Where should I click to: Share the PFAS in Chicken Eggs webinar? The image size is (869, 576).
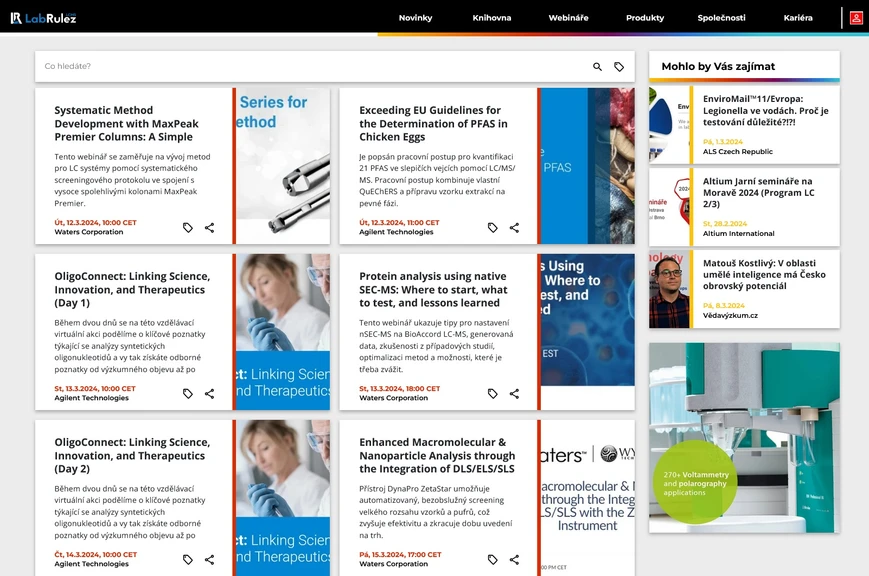pyautogui.click(x=514, y=227)
